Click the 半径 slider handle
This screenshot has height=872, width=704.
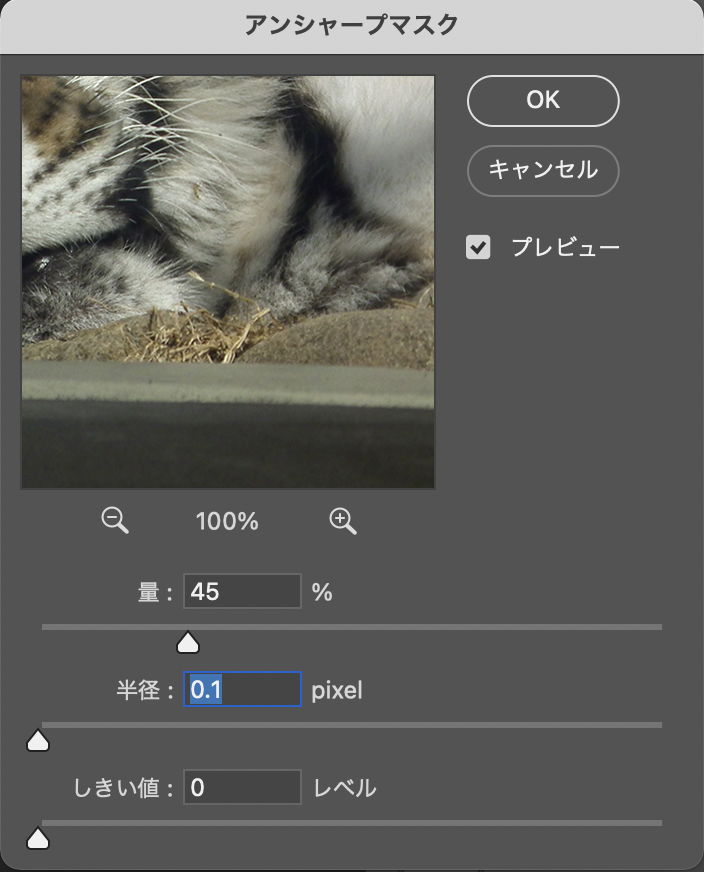pyautogui.click(x=38, y=741)
